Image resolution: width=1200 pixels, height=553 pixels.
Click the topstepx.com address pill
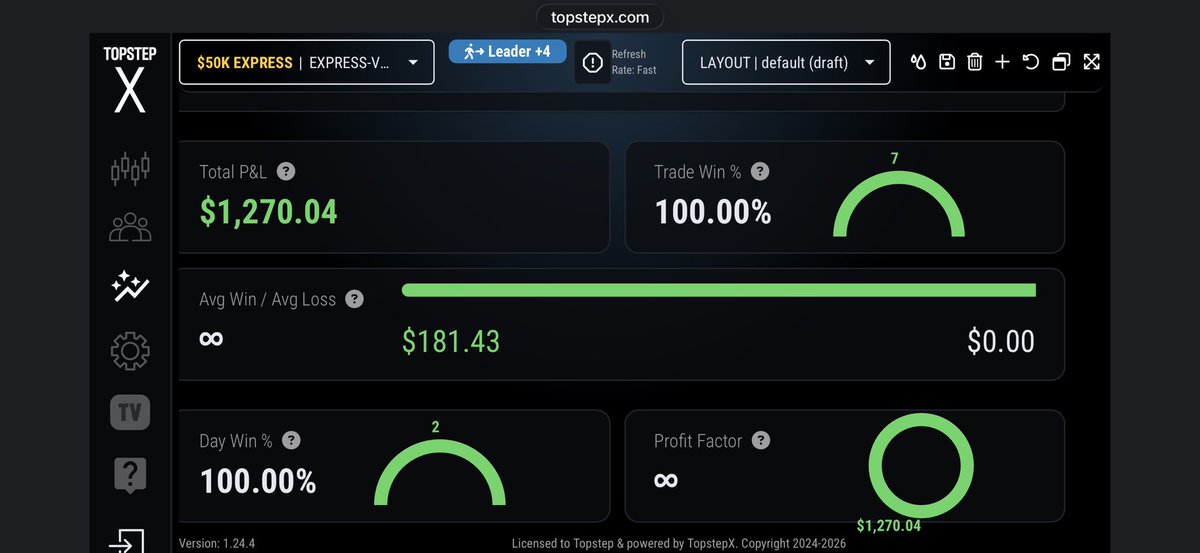(600, 17)
